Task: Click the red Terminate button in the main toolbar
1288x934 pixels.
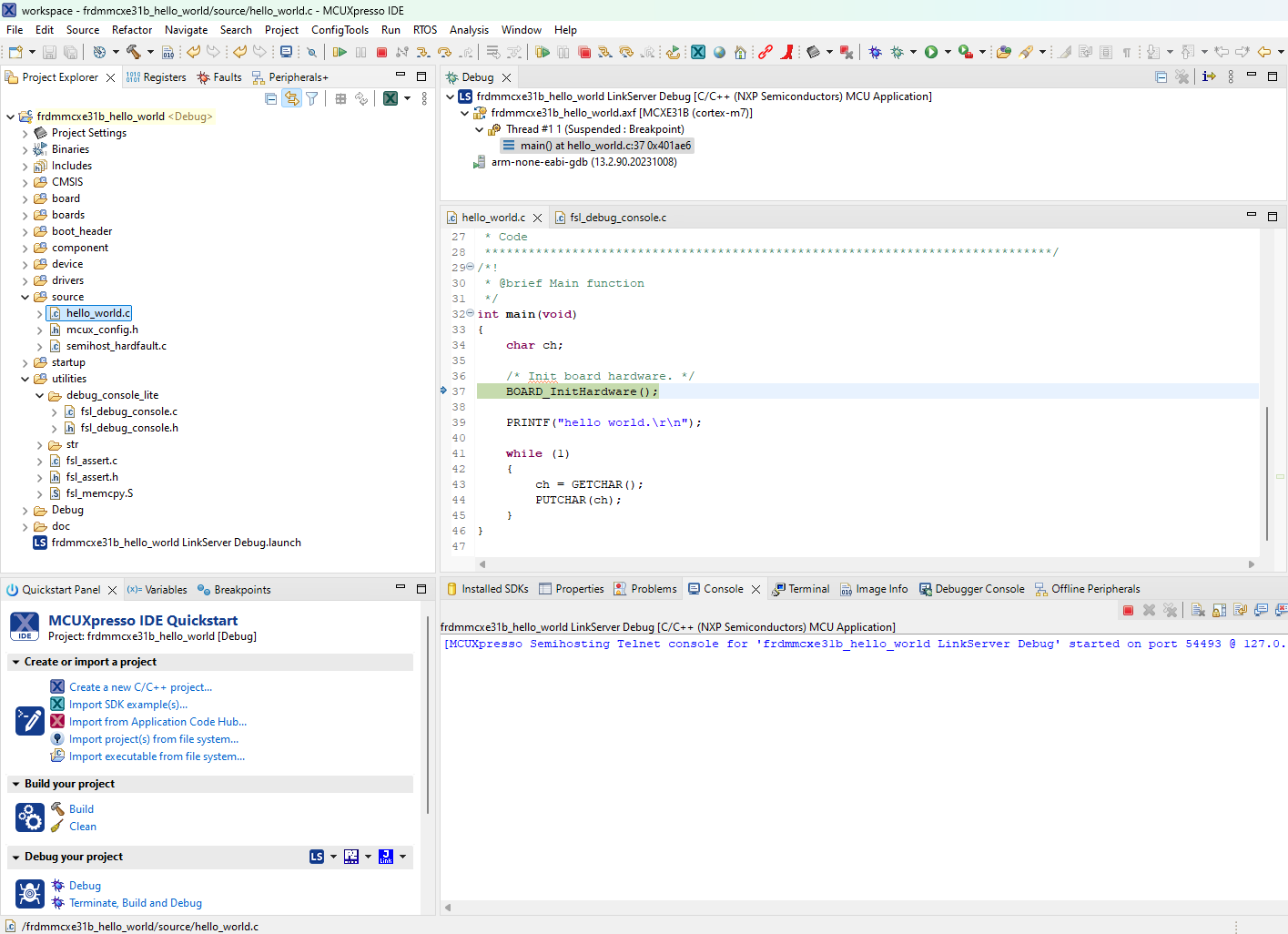Action: (381, 53)
